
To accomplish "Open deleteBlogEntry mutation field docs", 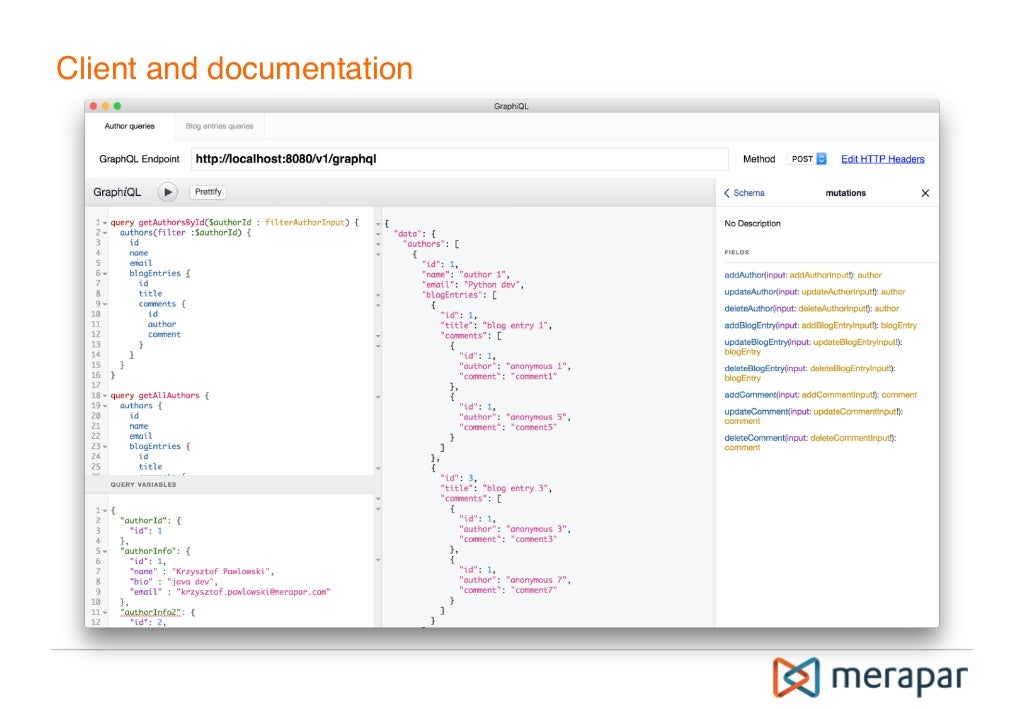I will pos(754,369).
